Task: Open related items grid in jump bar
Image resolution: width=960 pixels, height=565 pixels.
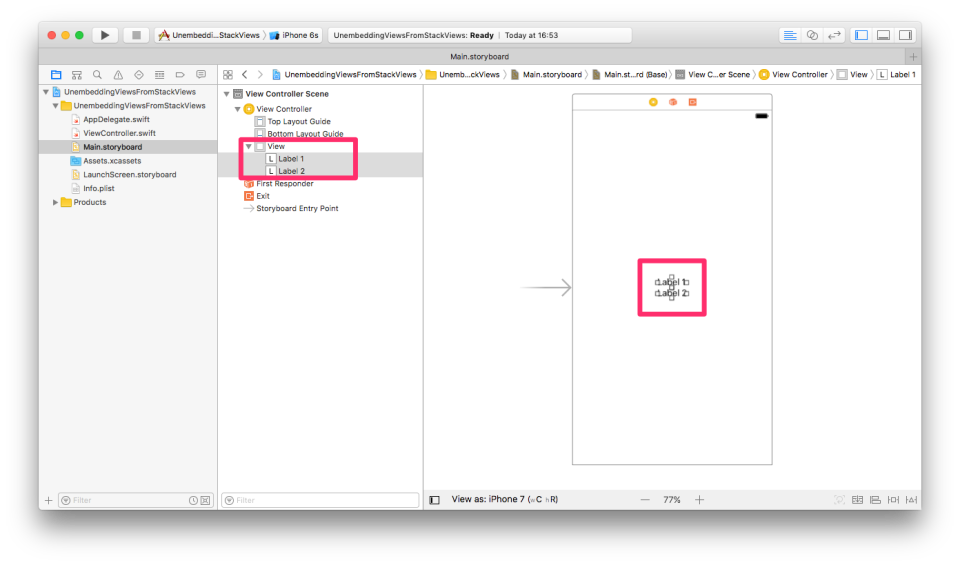Action: (228, 75)
